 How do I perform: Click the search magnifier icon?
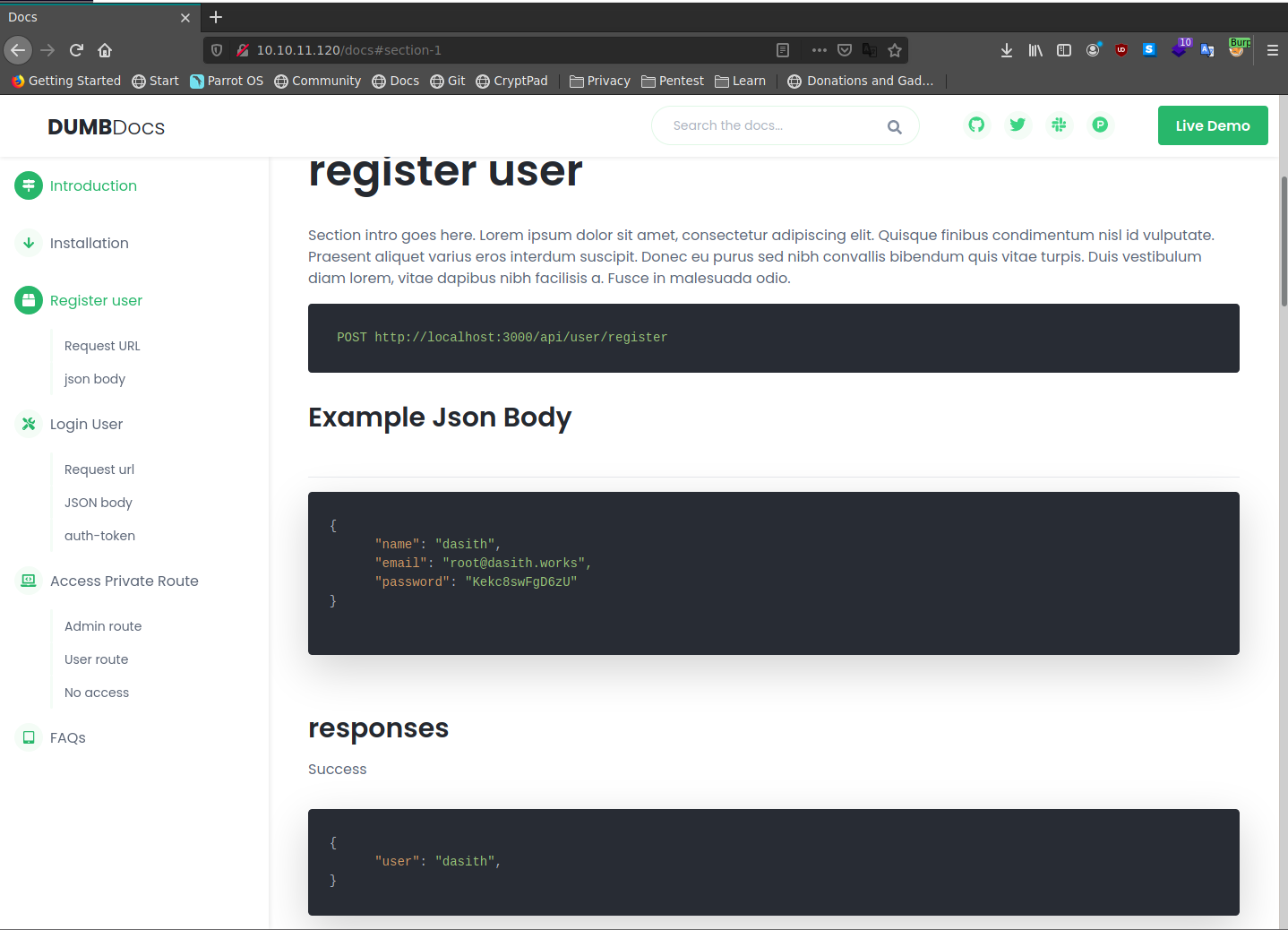tap(894, 126)
